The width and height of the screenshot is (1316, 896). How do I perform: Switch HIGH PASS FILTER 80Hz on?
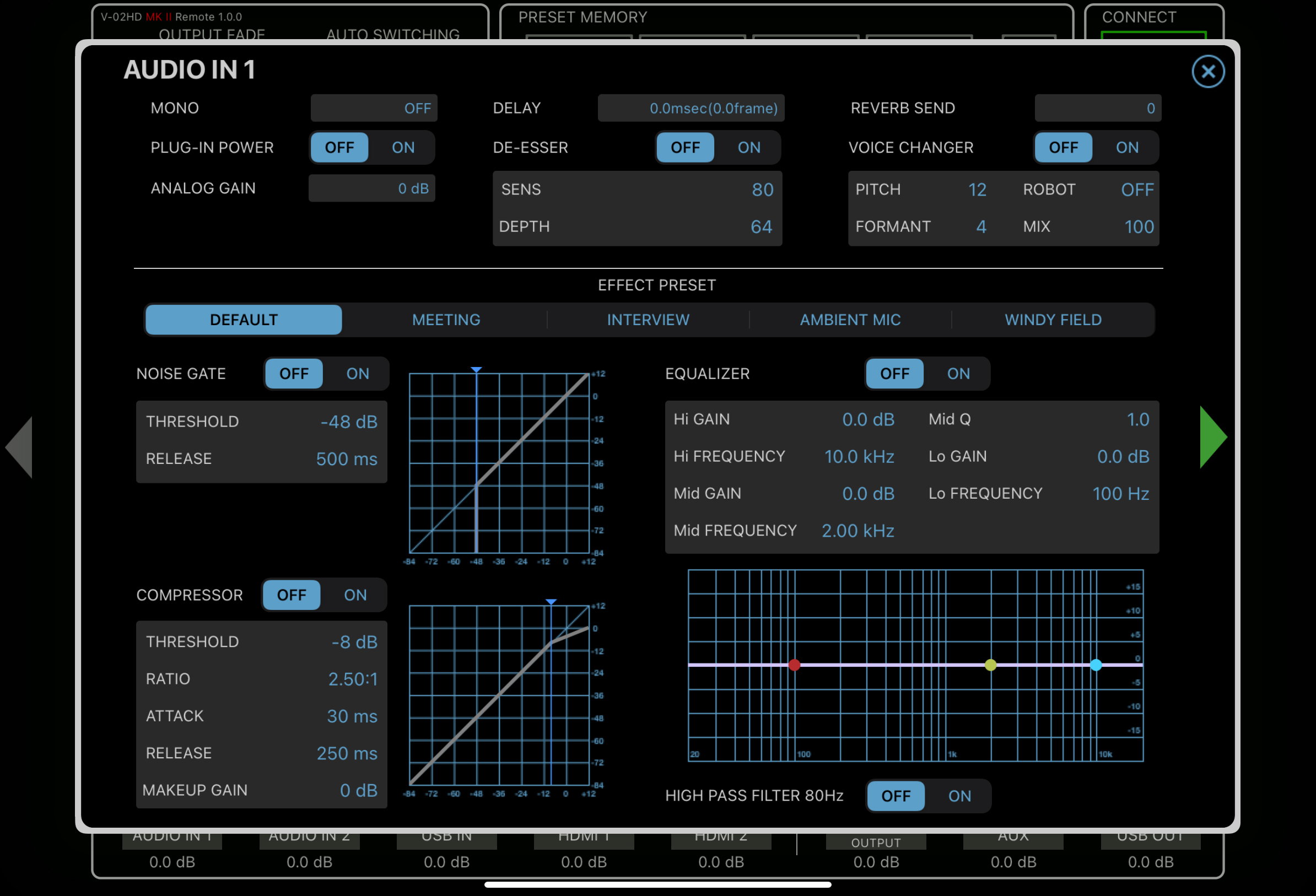[959, 796]
